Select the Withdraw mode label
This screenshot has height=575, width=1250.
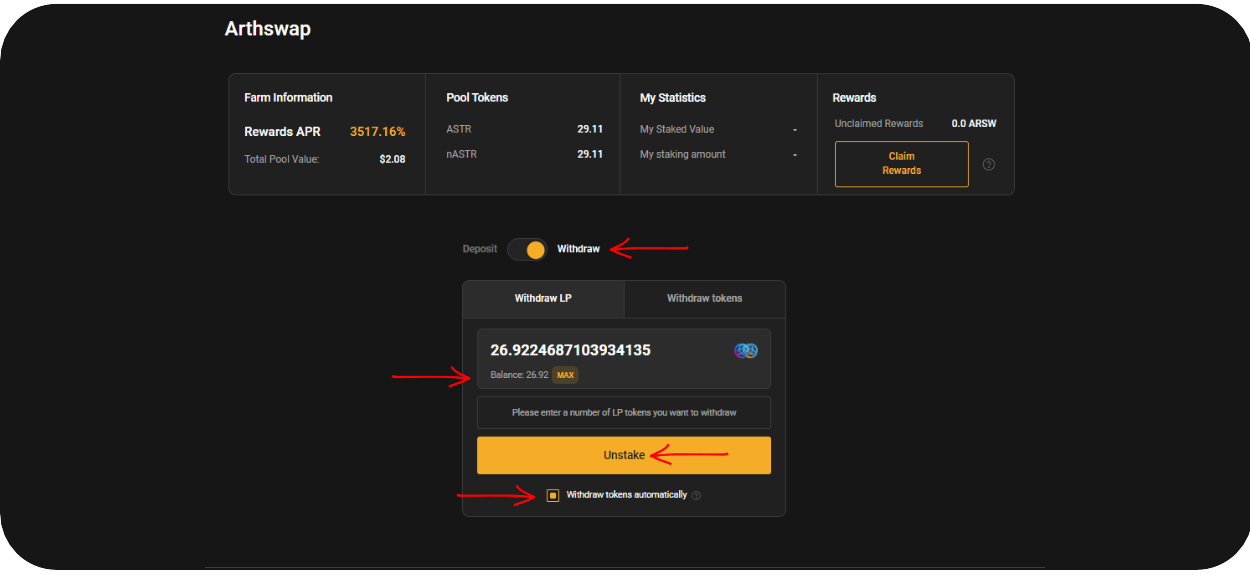click(578, 249)
